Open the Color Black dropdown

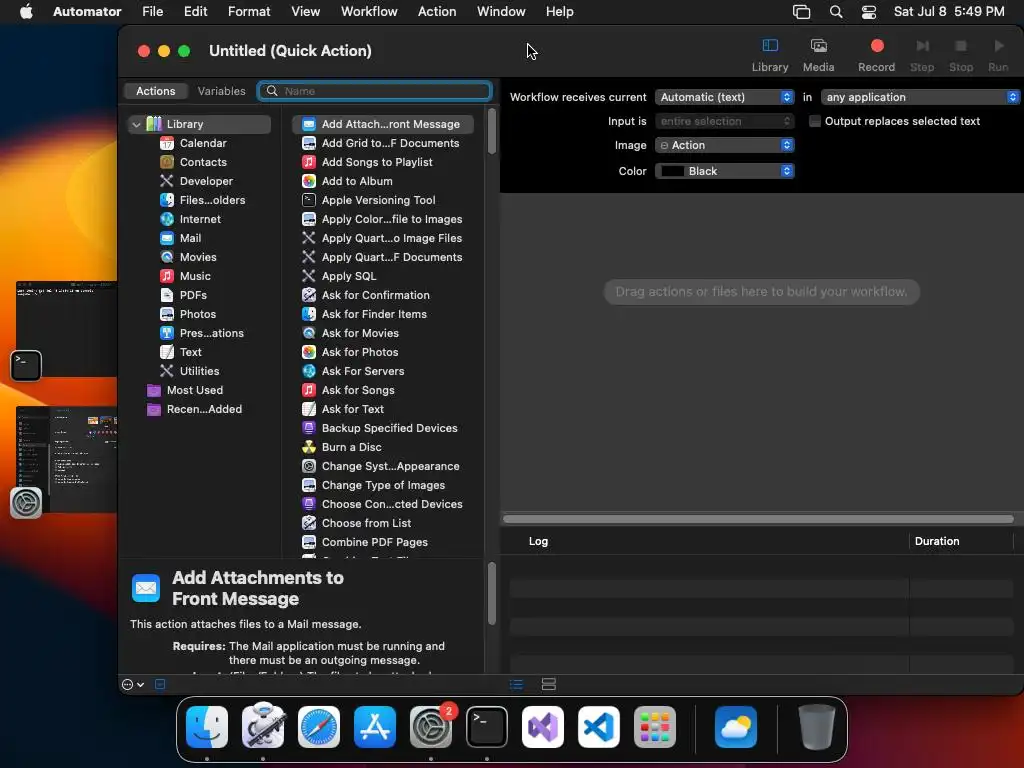click(x=724, y=171)
